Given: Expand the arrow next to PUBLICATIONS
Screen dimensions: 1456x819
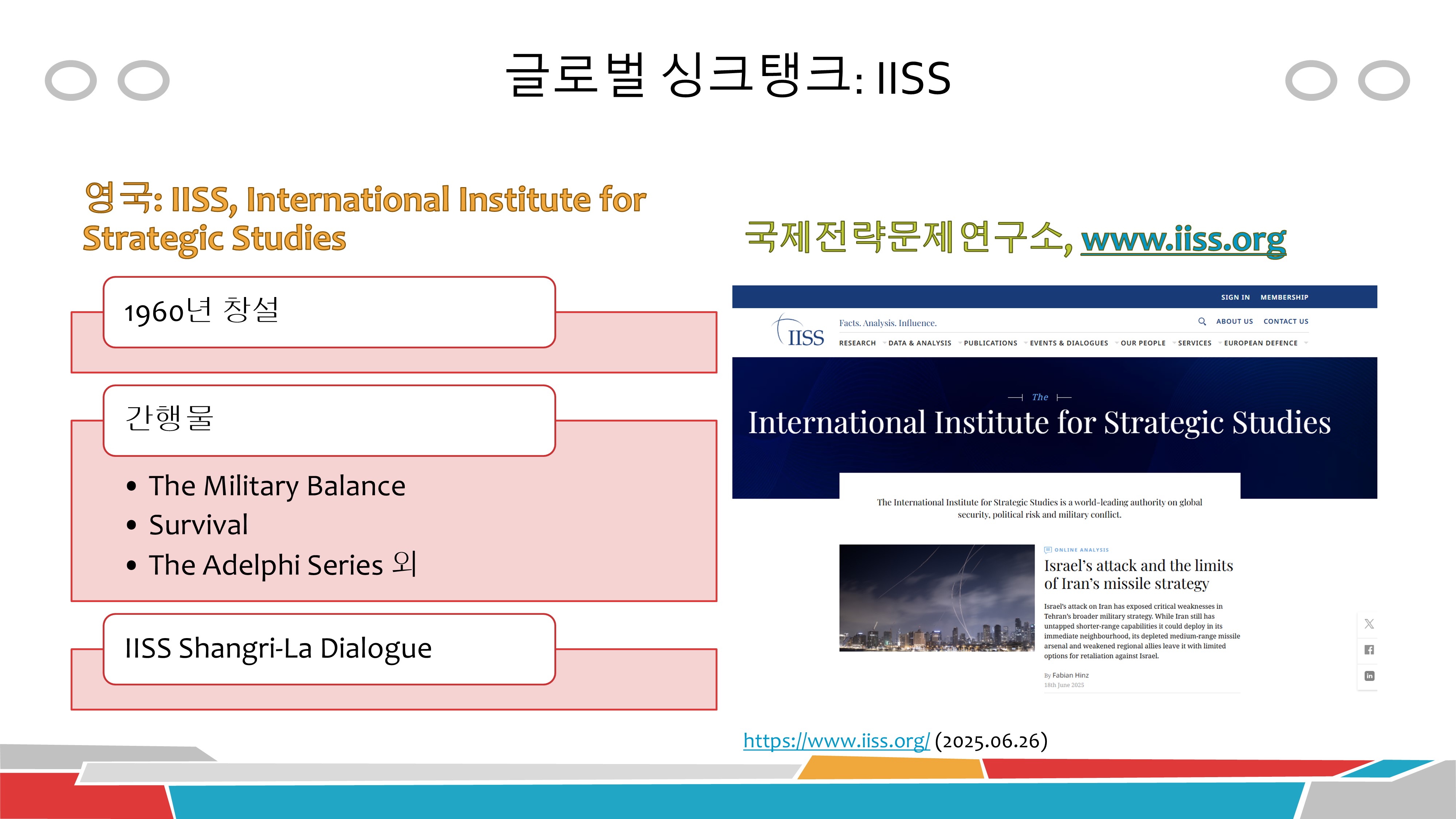Looking at the screenshot, I should [1025, 343].
